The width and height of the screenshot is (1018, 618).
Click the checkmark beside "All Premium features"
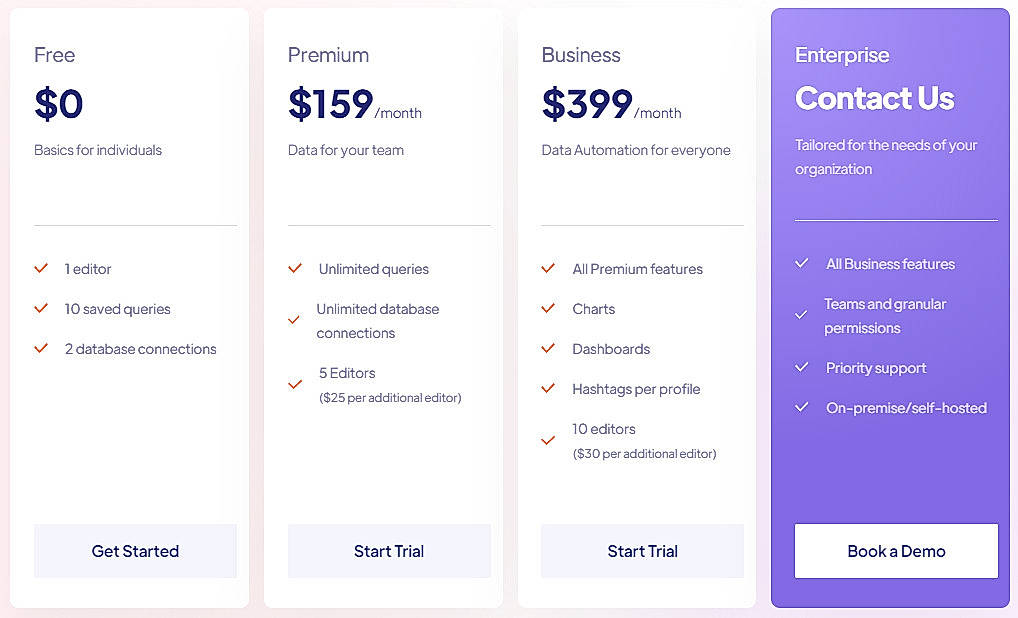click(x=548, y=268)
